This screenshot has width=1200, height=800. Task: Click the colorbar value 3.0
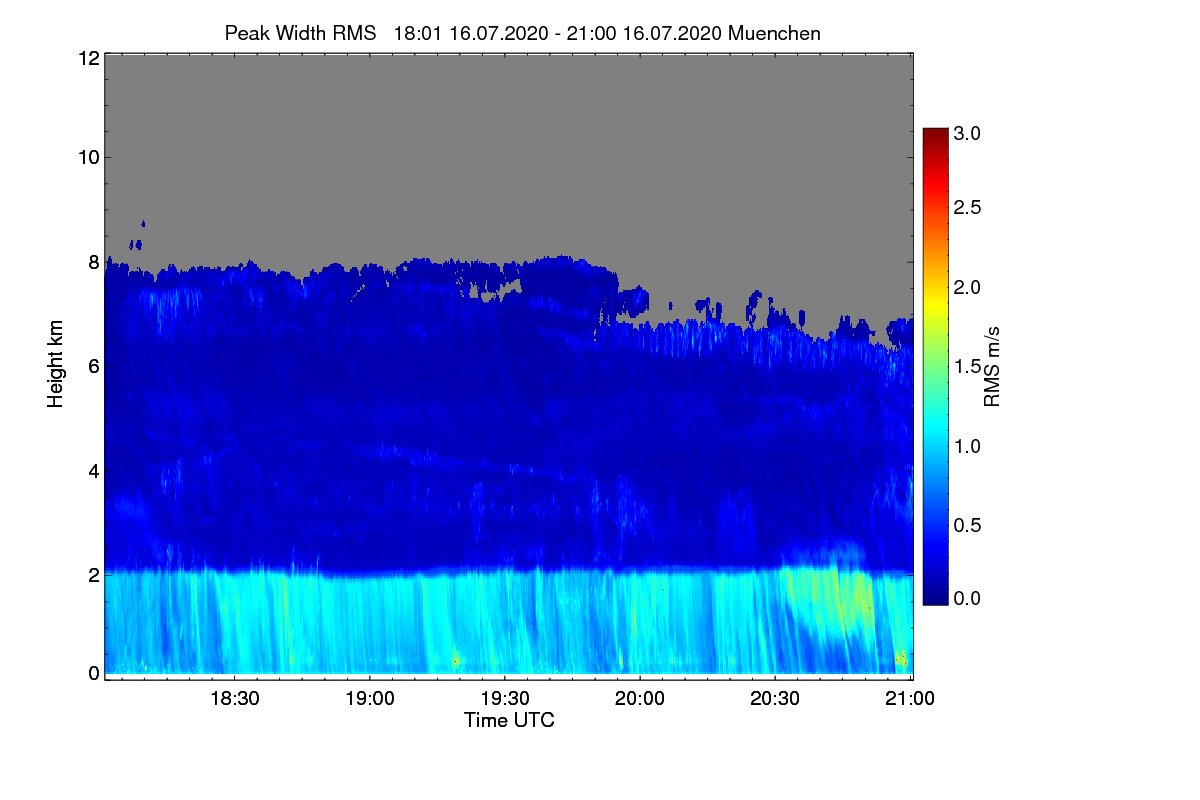pos(967,132)
